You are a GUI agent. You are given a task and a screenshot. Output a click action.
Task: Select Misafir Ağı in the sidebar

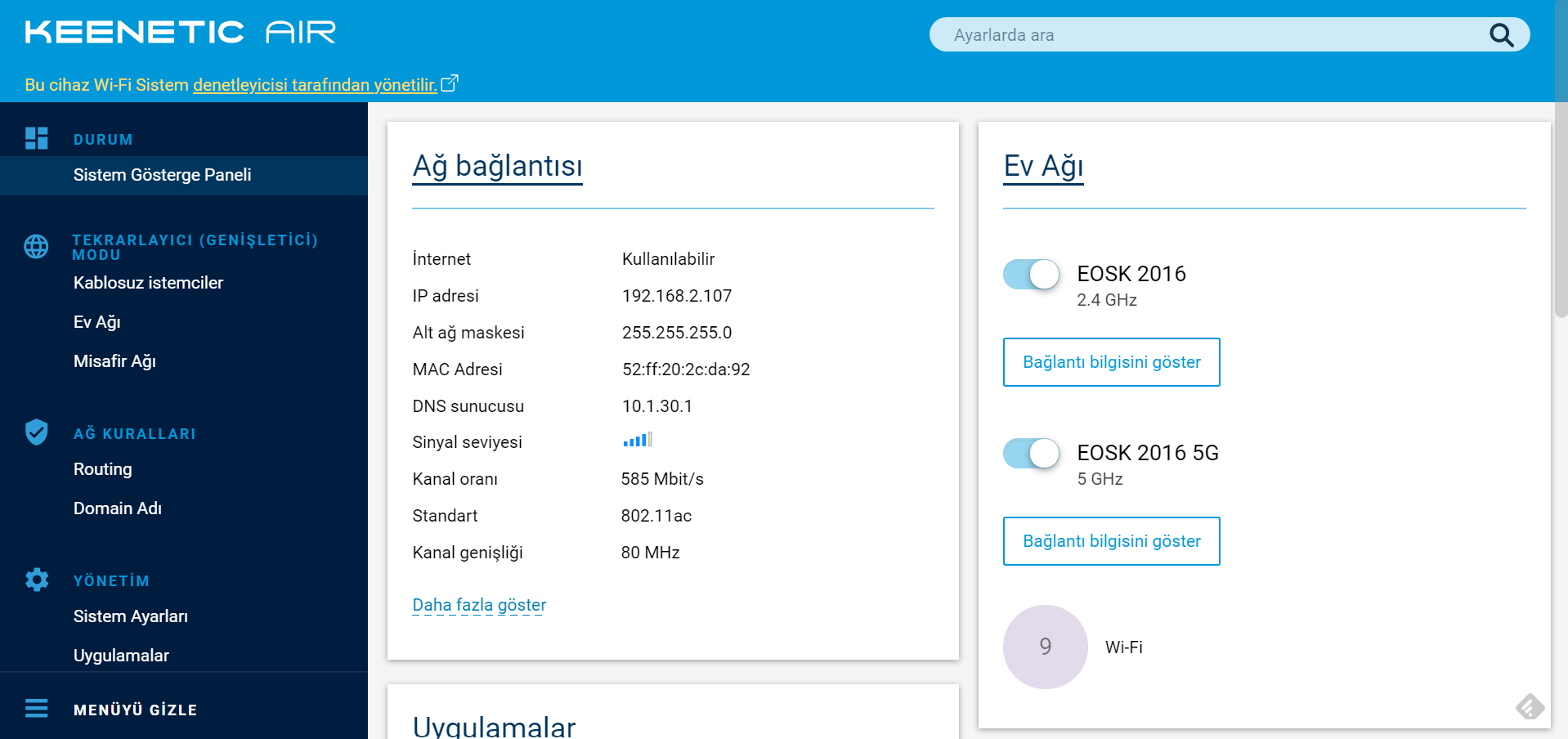(114, 361)
